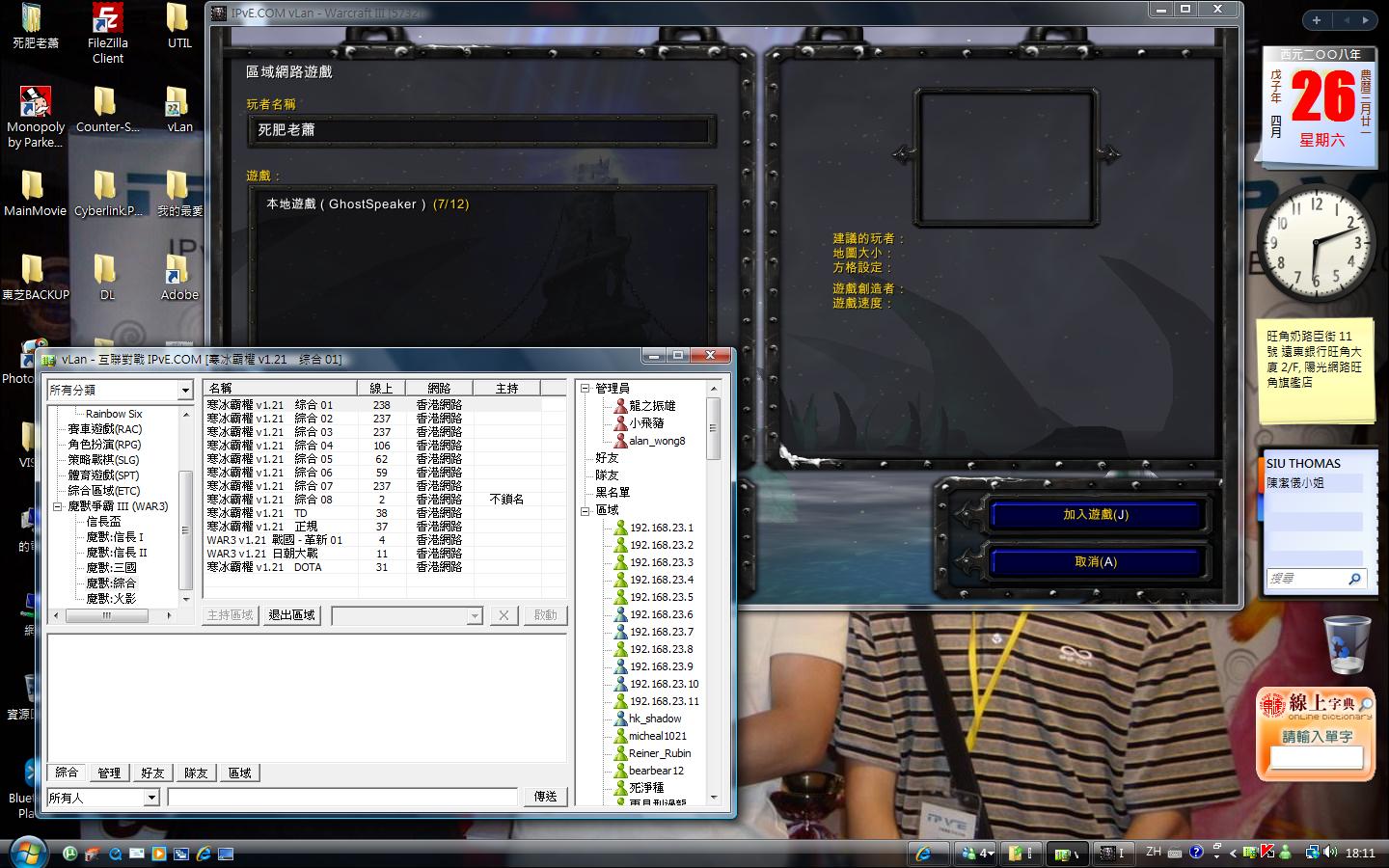Click the Kaspersky tray icon
The image size is (1389, 868).
tap(1267, 853)
